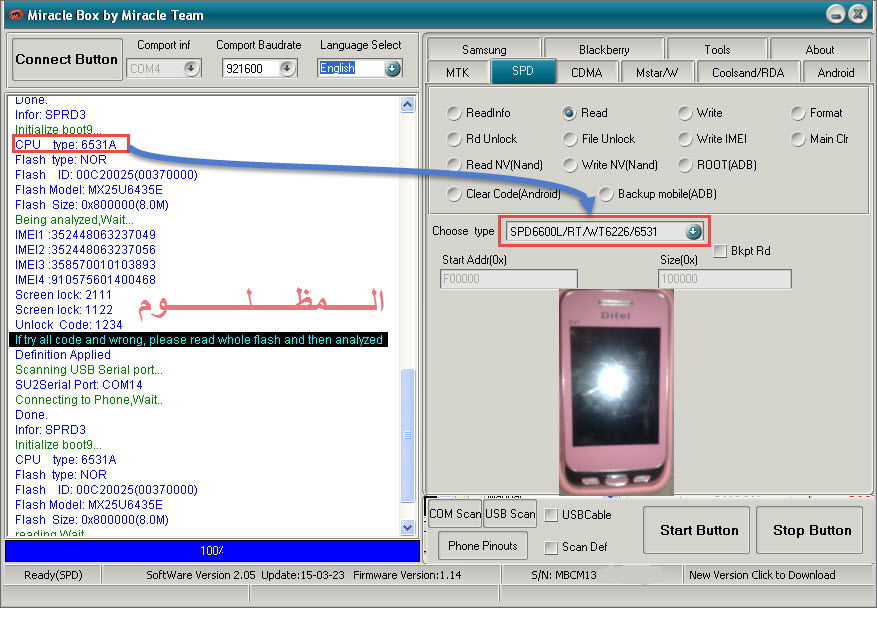Close the Miracle Box window

[x=857, y=14]
